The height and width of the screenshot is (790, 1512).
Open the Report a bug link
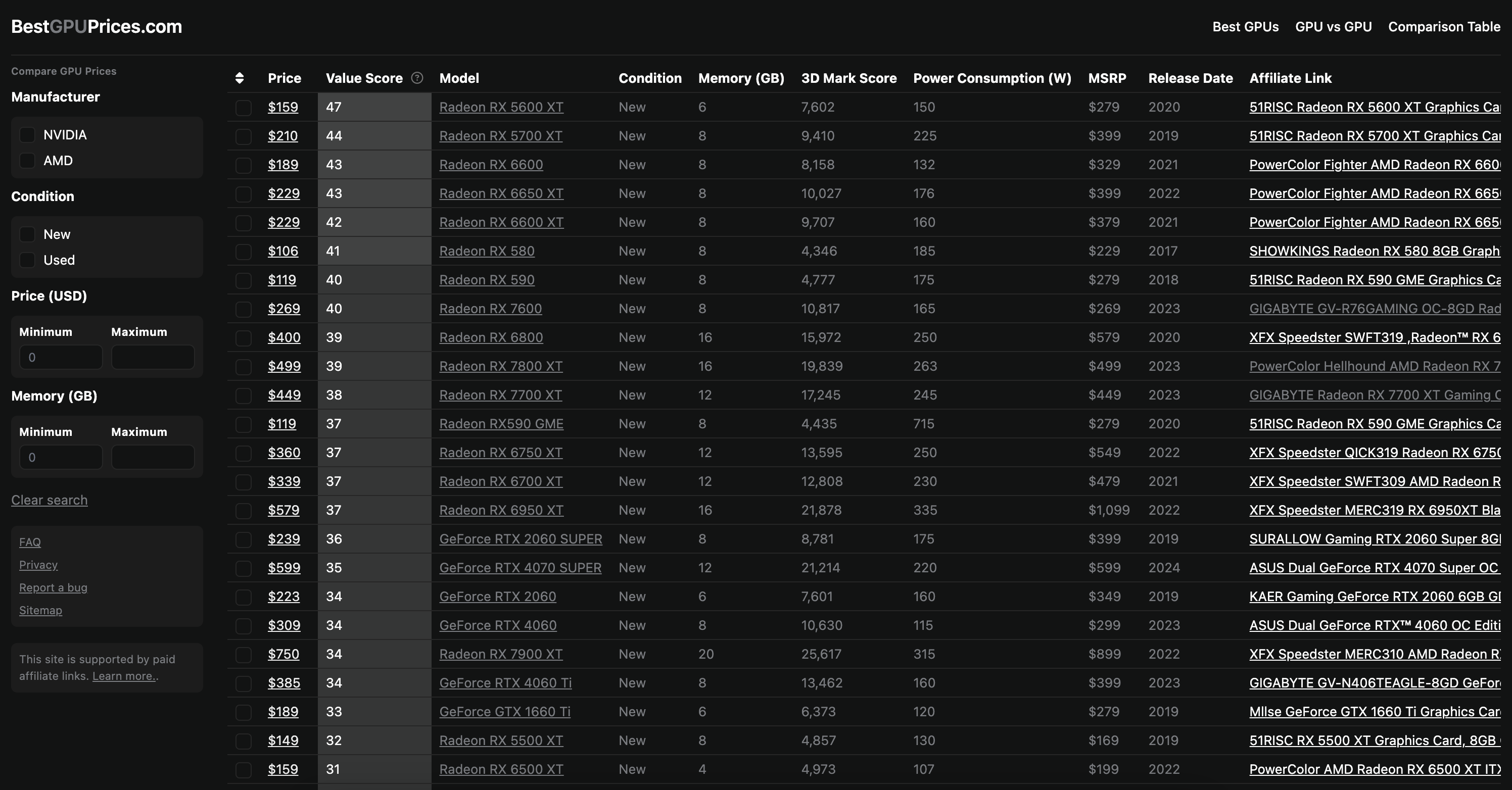point(53,587)
